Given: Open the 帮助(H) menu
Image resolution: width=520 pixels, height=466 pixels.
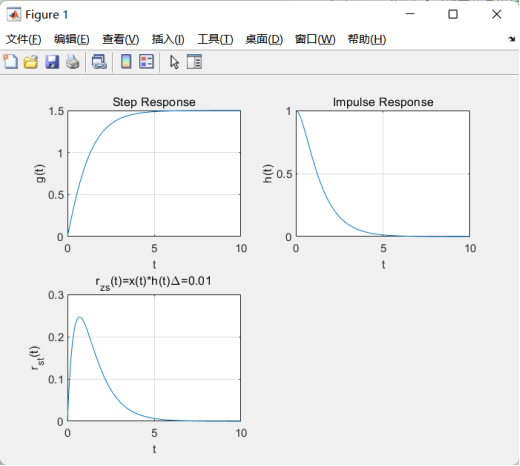Looking at the screenshot, I should click(x=367, y=39).
